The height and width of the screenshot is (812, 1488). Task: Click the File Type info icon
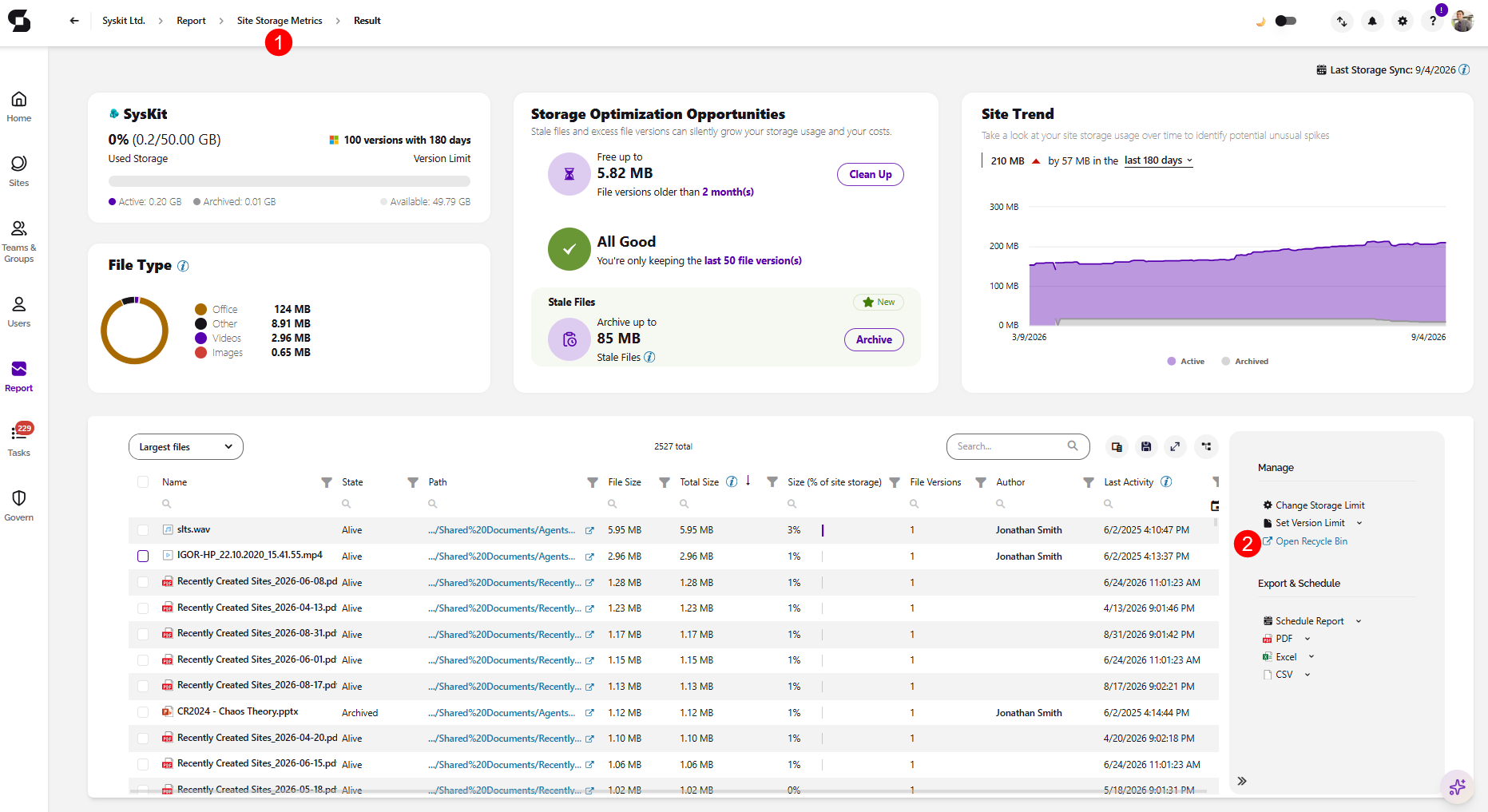(183, 266)
